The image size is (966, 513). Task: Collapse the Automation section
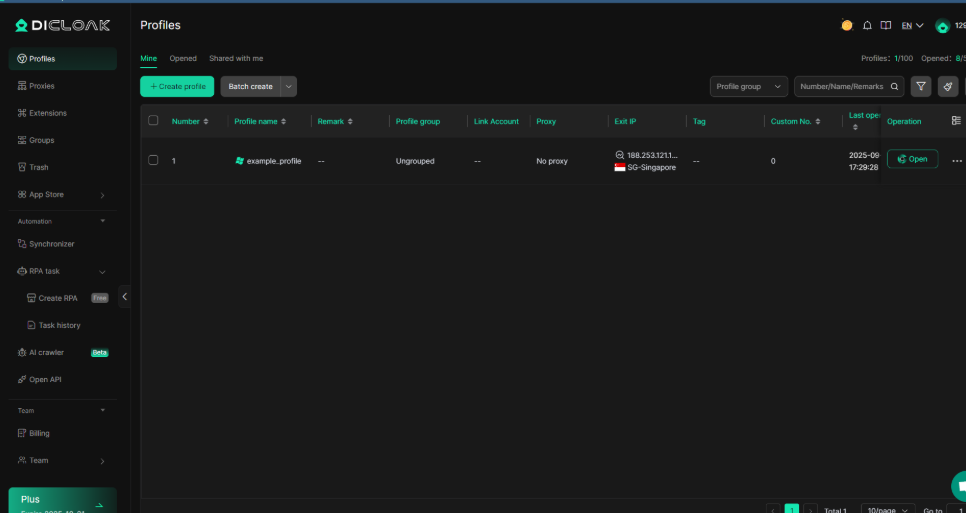pos(103,221)
